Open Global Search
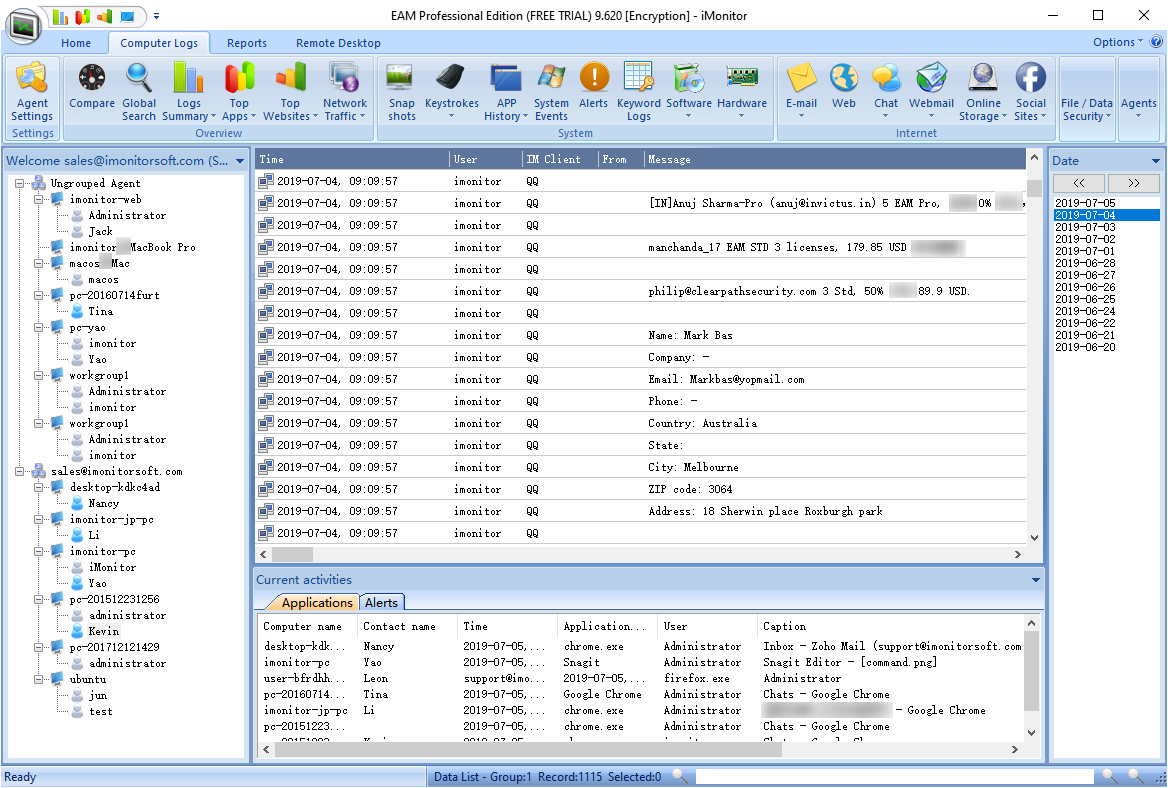 (139, 92)
